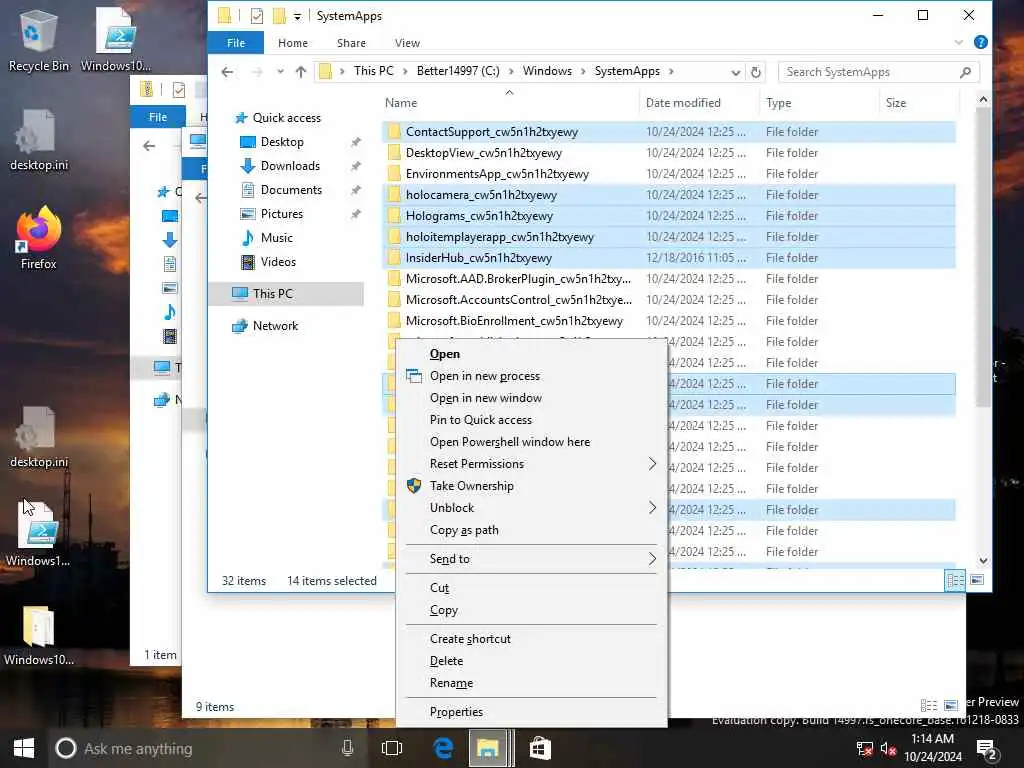Select Music in navigation pane
Image resolution: width=1024 pixels, height=768 pixels.
(276, 238)
